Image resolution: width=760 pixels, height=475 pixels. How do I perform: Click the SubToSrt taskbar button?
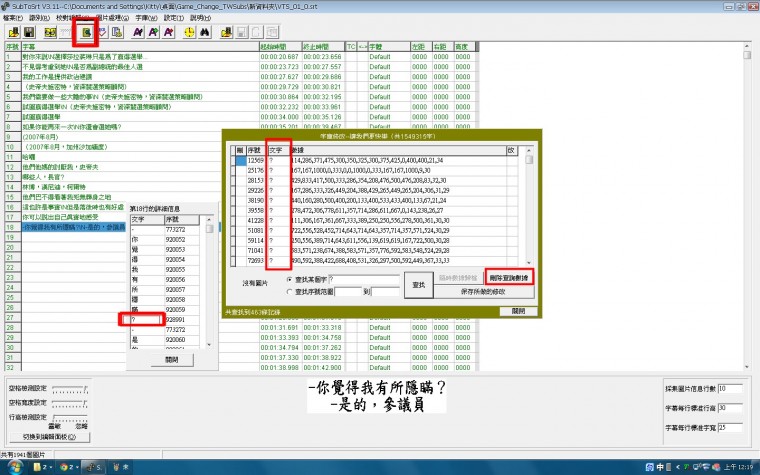point(94,467)
